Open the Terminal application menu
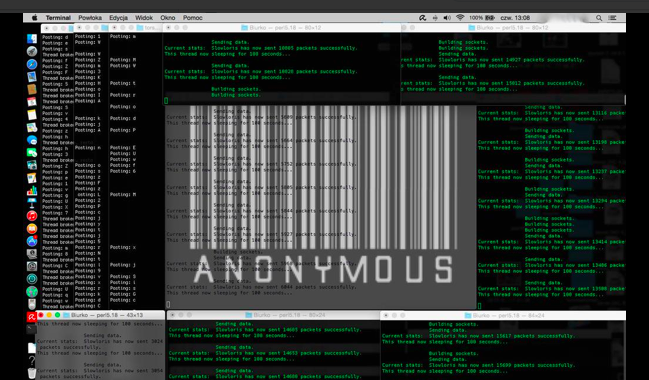The width and height of the screenshot is (649, 380). (58, 18)
